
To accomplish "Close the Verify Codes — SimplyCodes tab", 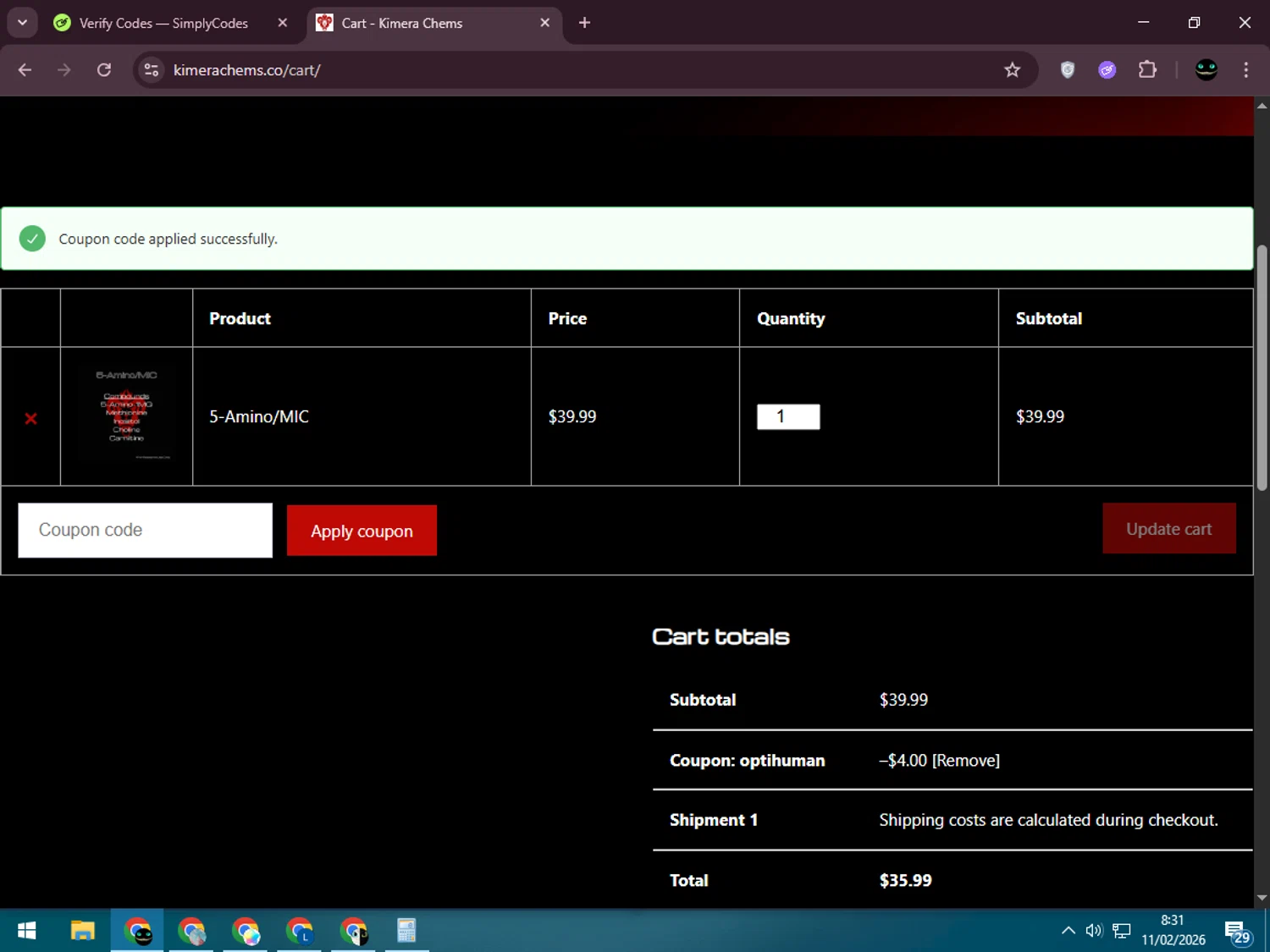I will [283, 23].
